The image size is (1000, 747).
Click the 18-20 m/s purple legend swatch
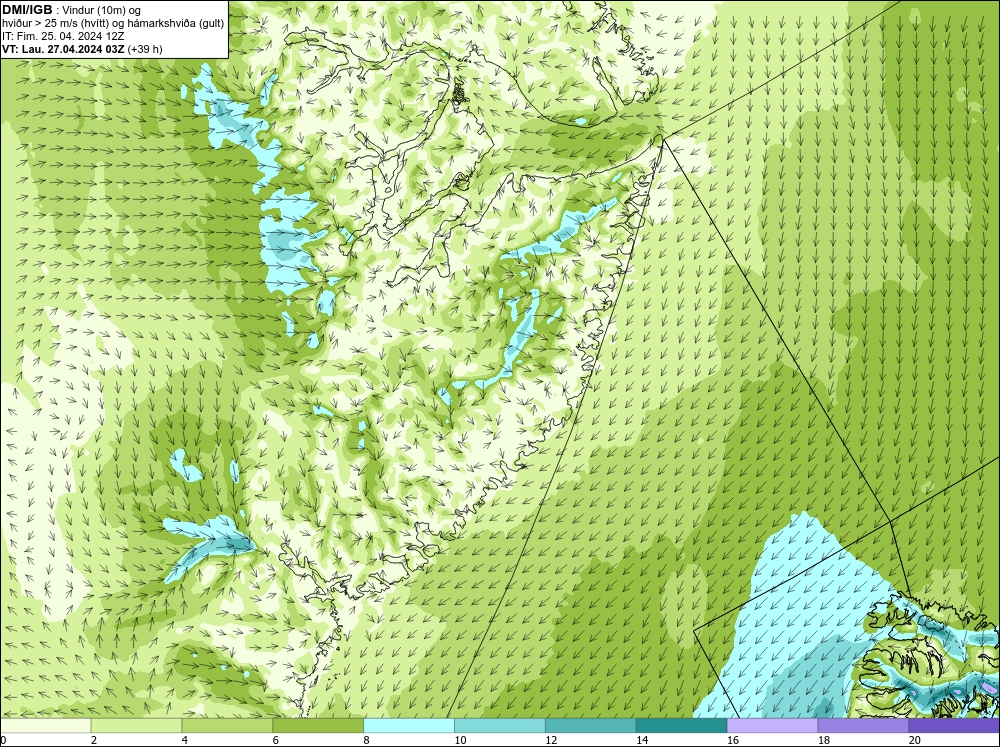click(x=864, y=725)
